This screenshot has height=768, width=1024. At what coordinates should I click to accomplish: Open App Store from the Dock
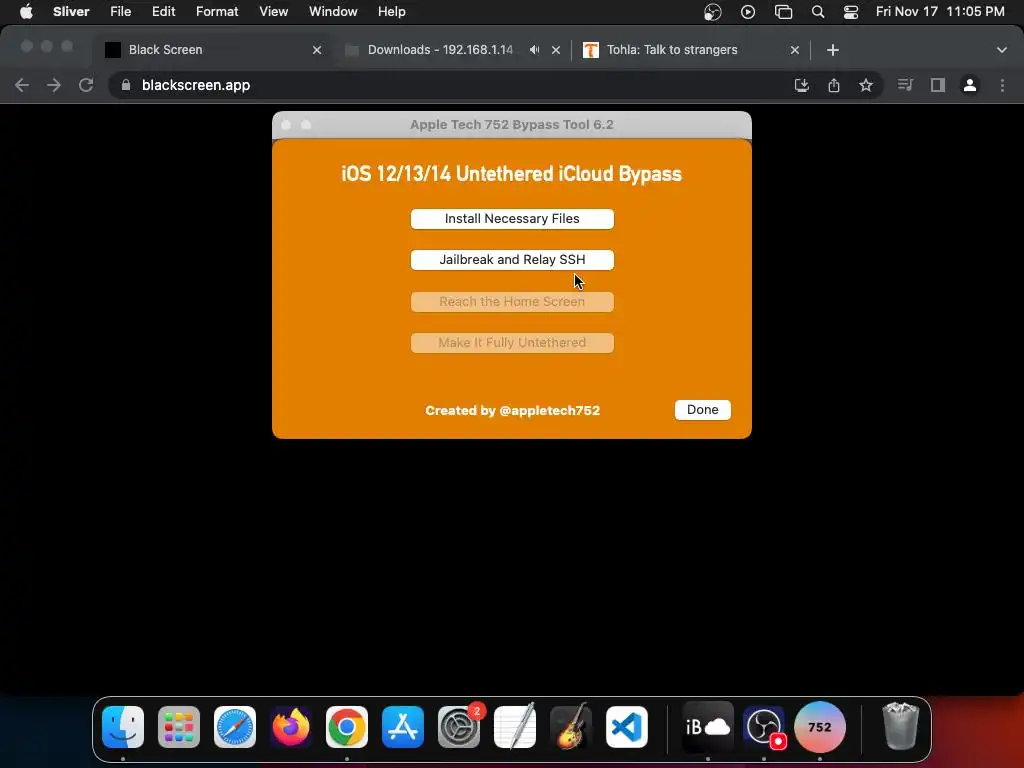click(403, 727)
